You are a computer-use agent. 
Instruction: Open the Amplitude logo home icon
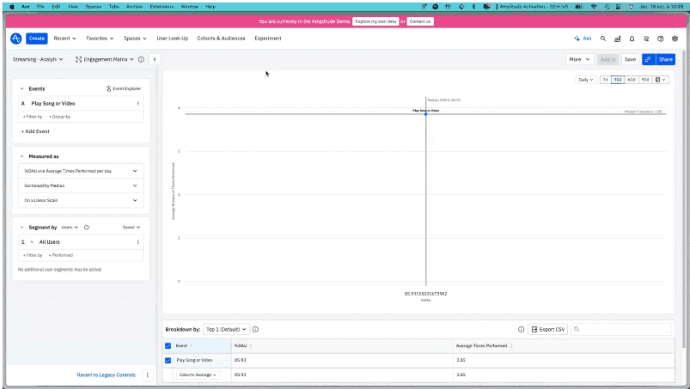click(x=16, y=39)
